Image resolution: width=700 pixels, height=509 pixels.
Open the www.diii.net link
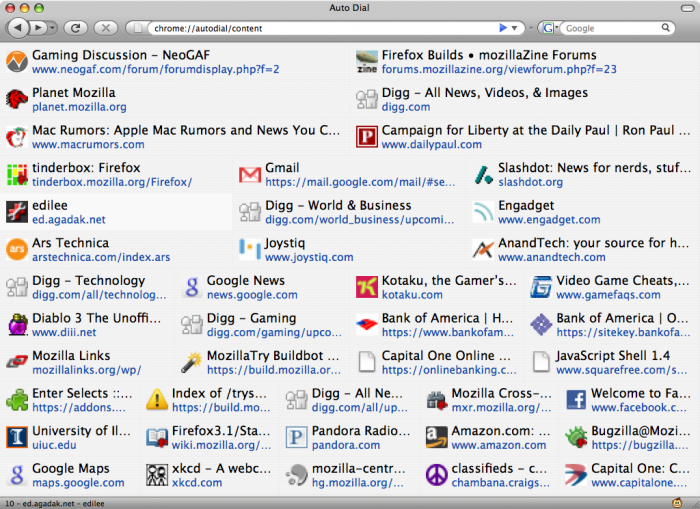tap(64, 332)
